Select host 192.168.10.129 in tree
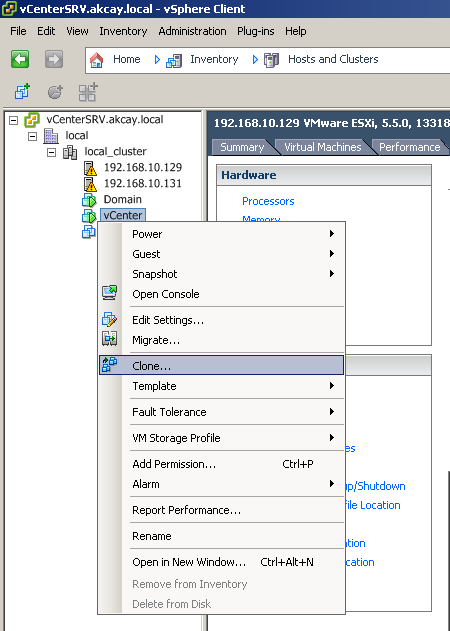The image size is (450, 631). [143, 167]
